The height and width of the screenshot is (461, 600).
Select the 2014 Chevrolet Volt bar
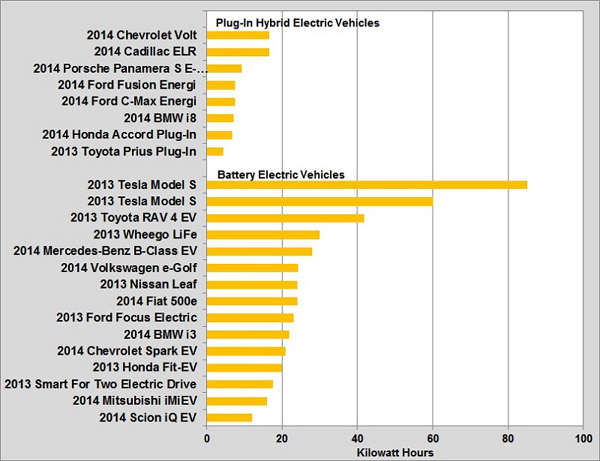coord(238,35)
